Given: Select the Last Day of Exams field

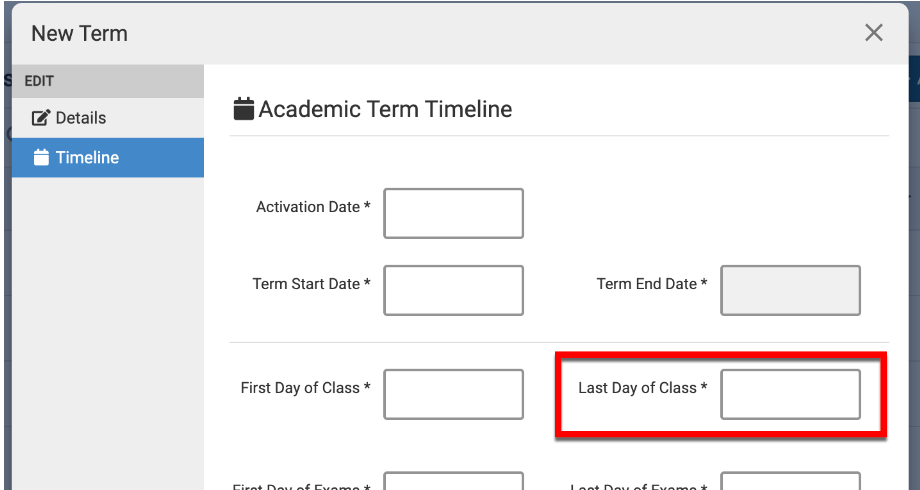Looking at the screenshot, I should pos(790,481).
